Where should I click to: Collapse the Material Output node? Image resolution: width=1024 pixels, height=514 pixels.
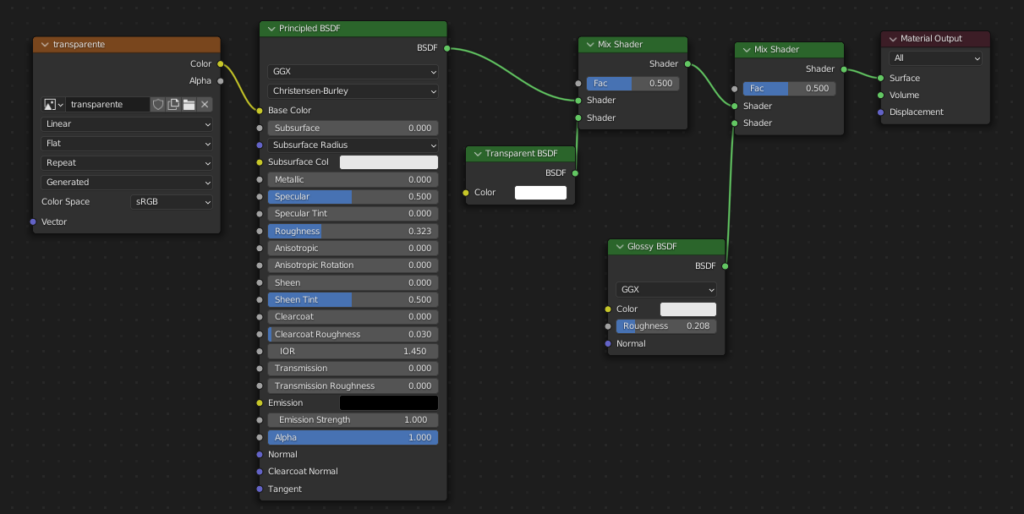coord(891,39)
